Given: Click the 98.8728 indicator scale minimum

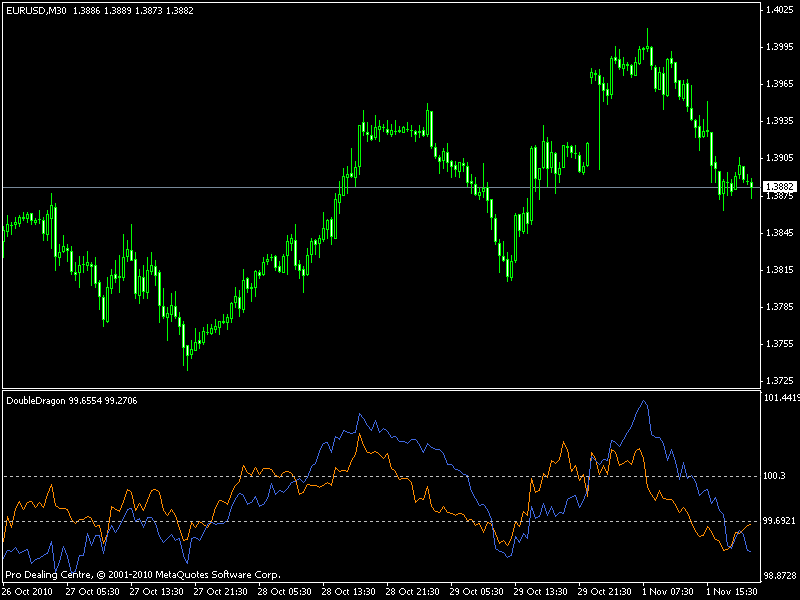Looking at the screenshot, I should click(779, 576).
